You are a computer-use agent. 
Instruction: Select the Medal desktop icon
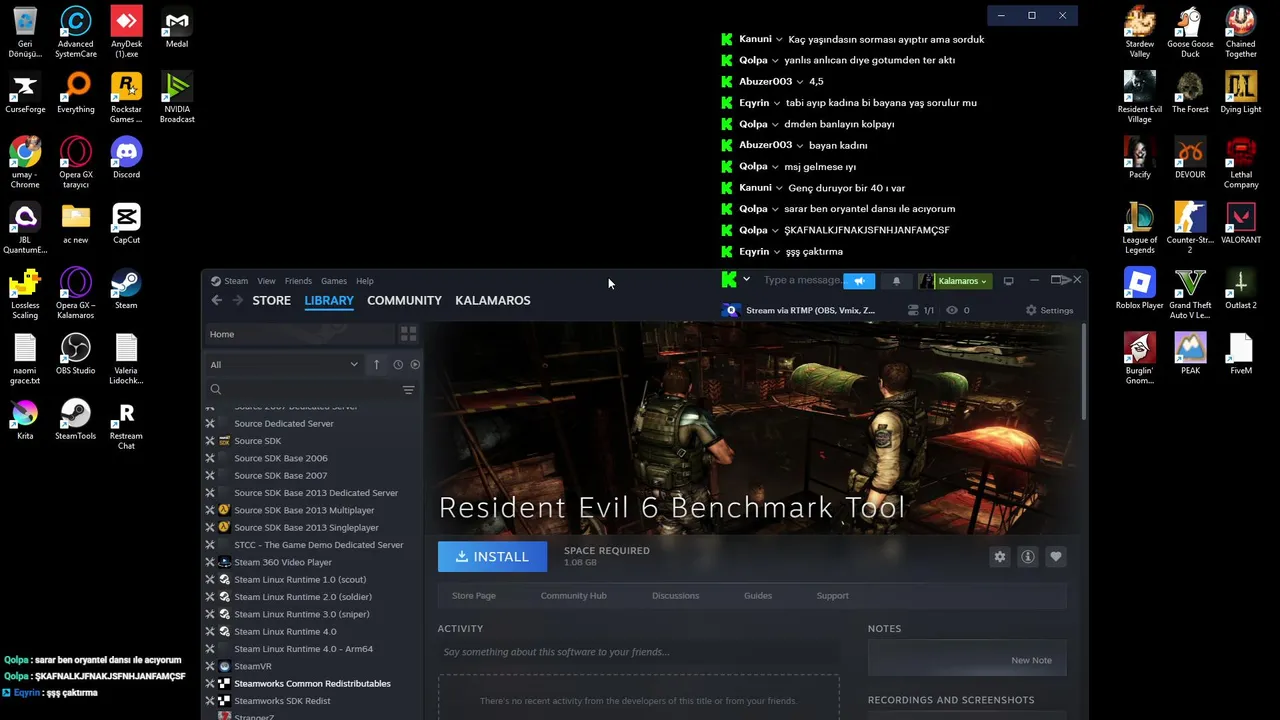pyautogui.click(x=177, y=28)
